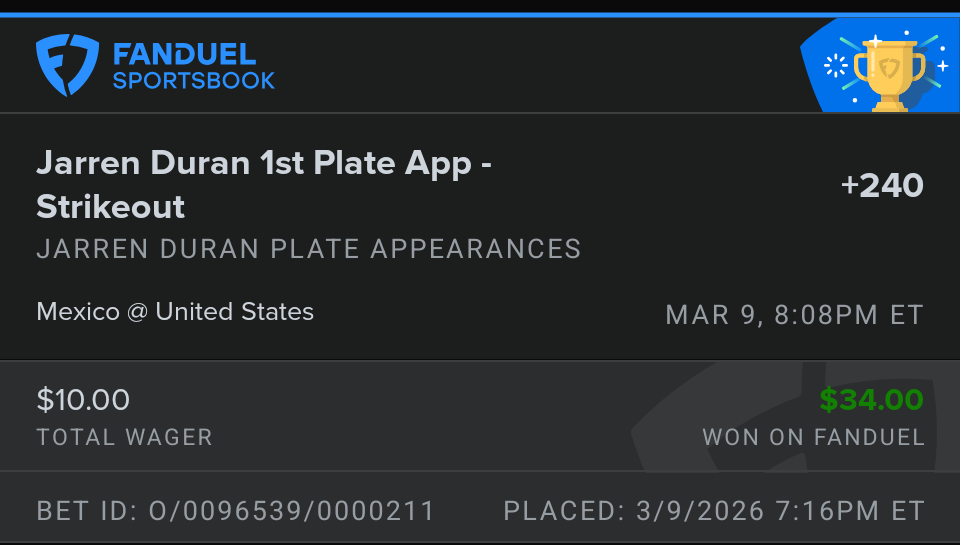This screenshot has height=545, width=960.
Task: Click the Strikeout word in bet title
Action: pos(110,206)
